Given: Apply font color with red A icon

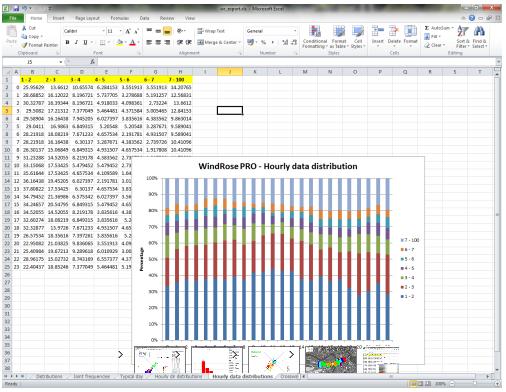Looking at the screenshot, I should 133,43.
